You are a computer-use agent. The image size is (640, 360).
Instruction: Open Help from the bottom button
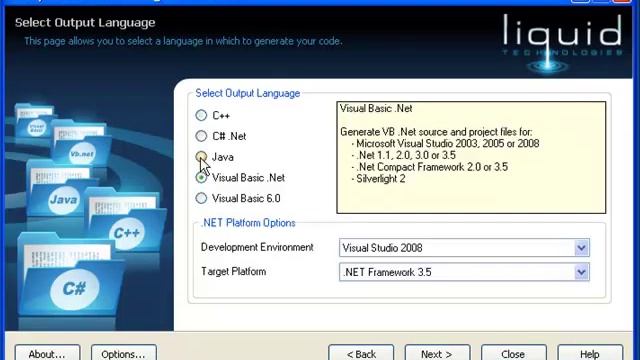[x=590, y=353]
